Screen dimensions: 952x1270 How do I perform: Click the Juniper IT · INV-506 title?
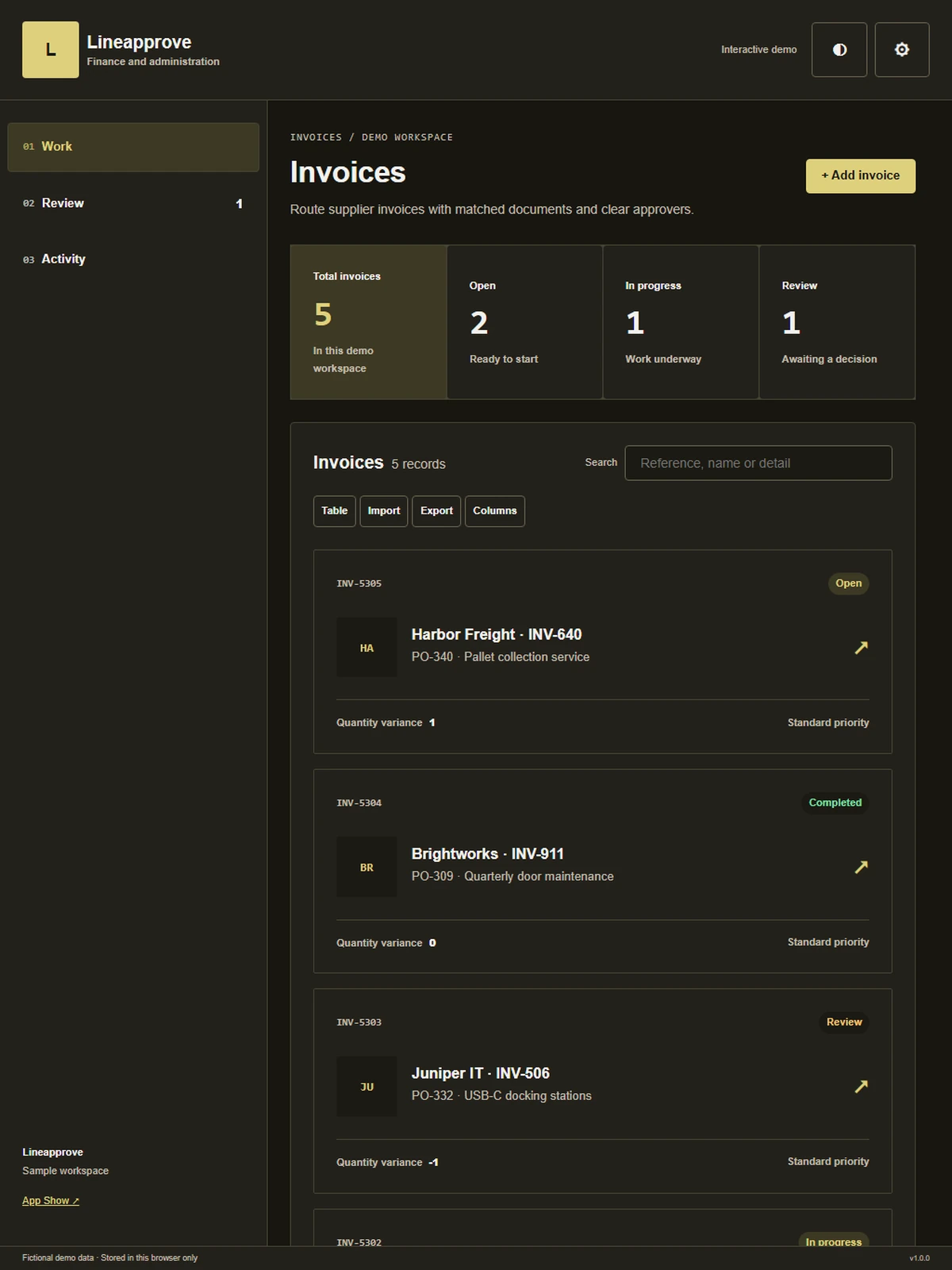(x=481, y=1073)
